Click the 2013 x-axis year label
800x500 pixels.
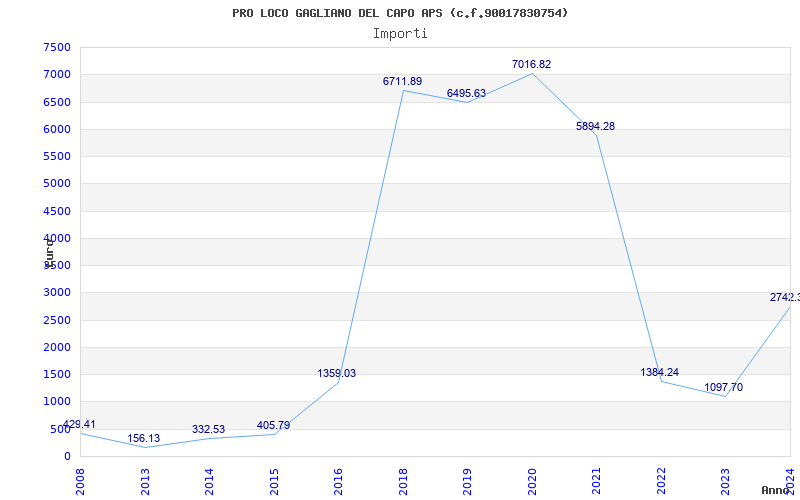(144, 481)
